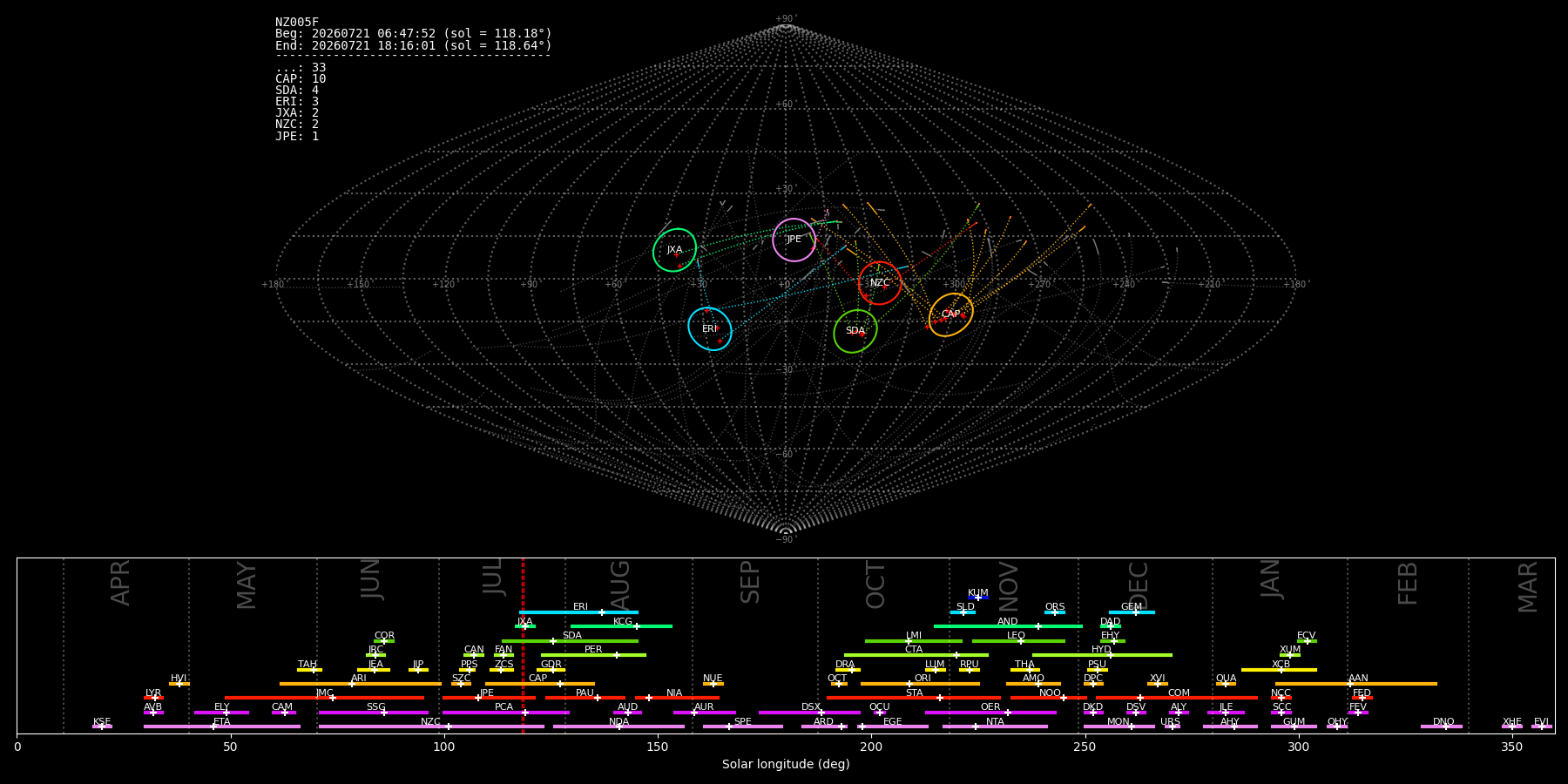Click the green JXA radiant circle
This screenshot has width=1568, height=784.
click(x=675, y=250)
